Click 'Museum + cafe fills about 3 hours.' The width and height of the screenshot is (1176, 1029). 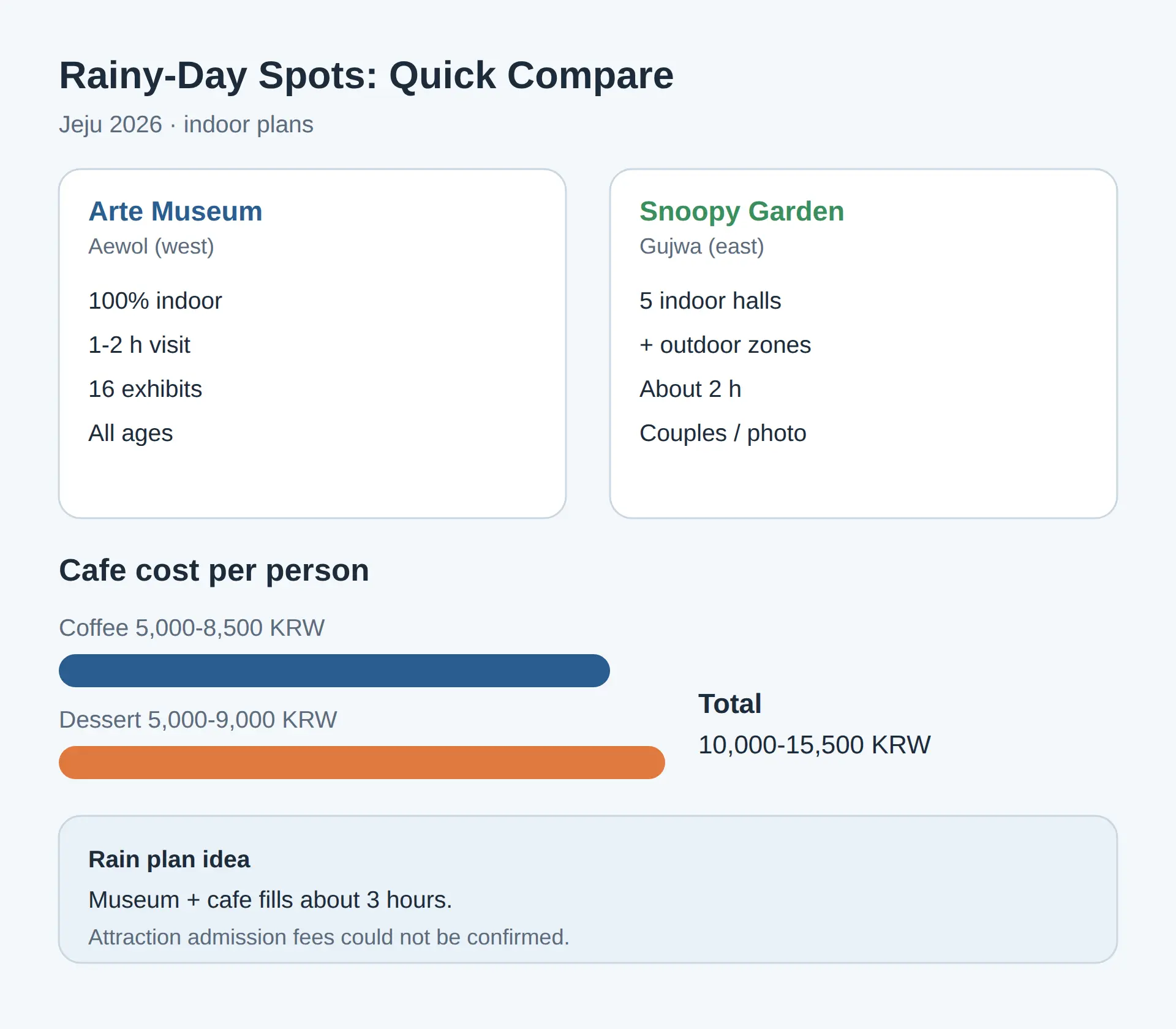click(270, 900)
